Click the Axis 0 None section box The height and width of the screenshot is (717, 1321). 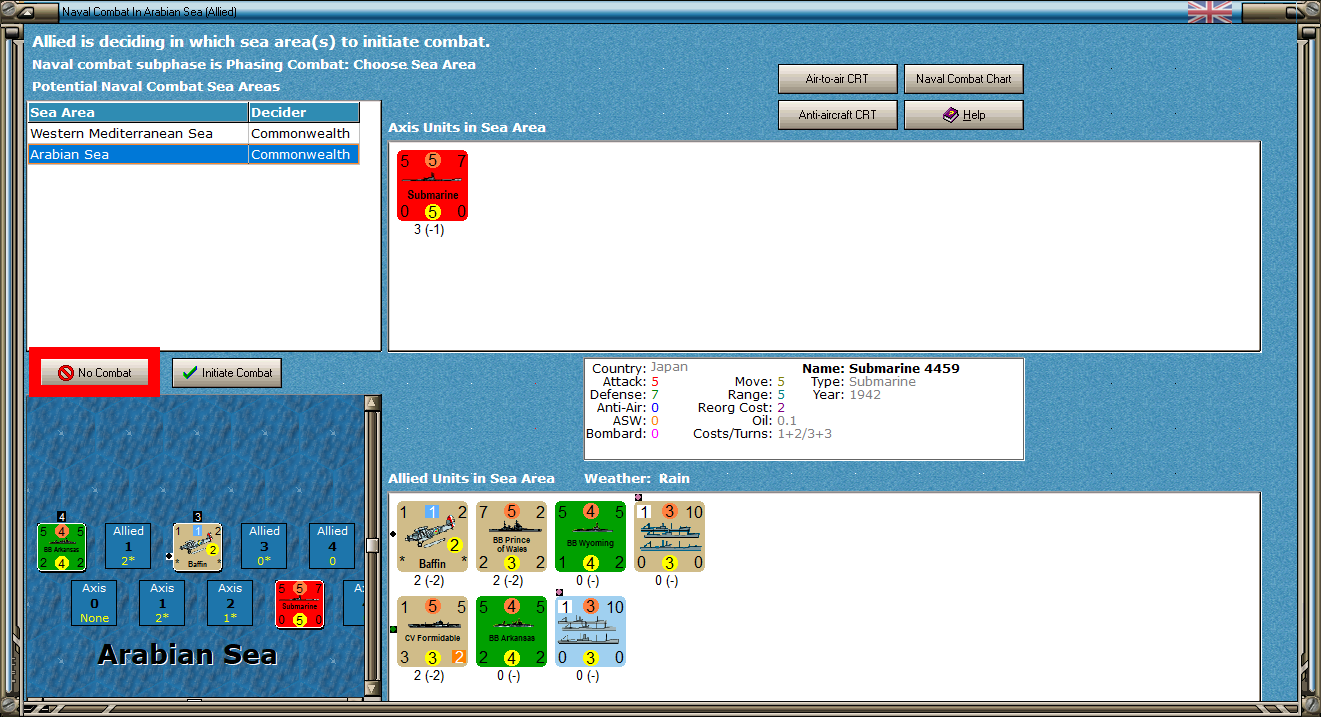[x=94, y=604]
